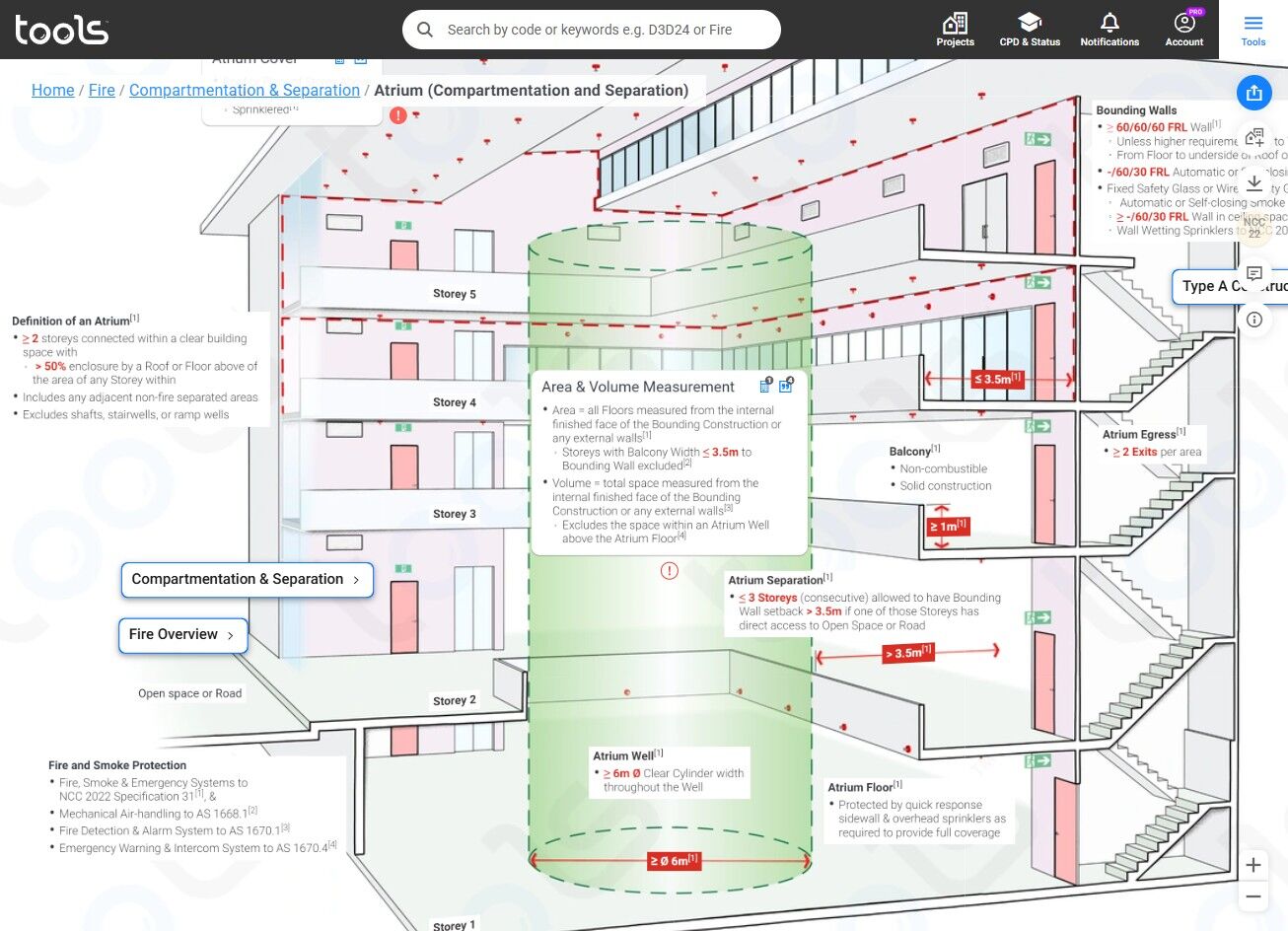
Task: Open the Fire Overview card
Action: (182, 635)
